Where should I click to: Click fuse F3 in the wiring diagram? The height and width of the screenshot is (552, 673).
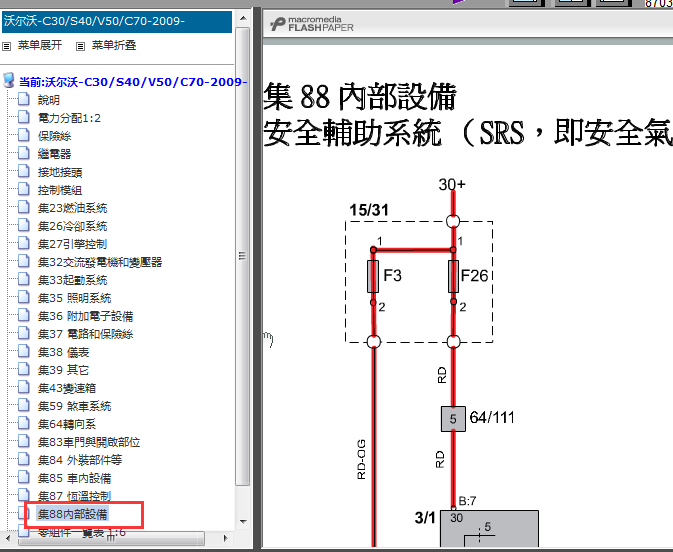[373, 276]
